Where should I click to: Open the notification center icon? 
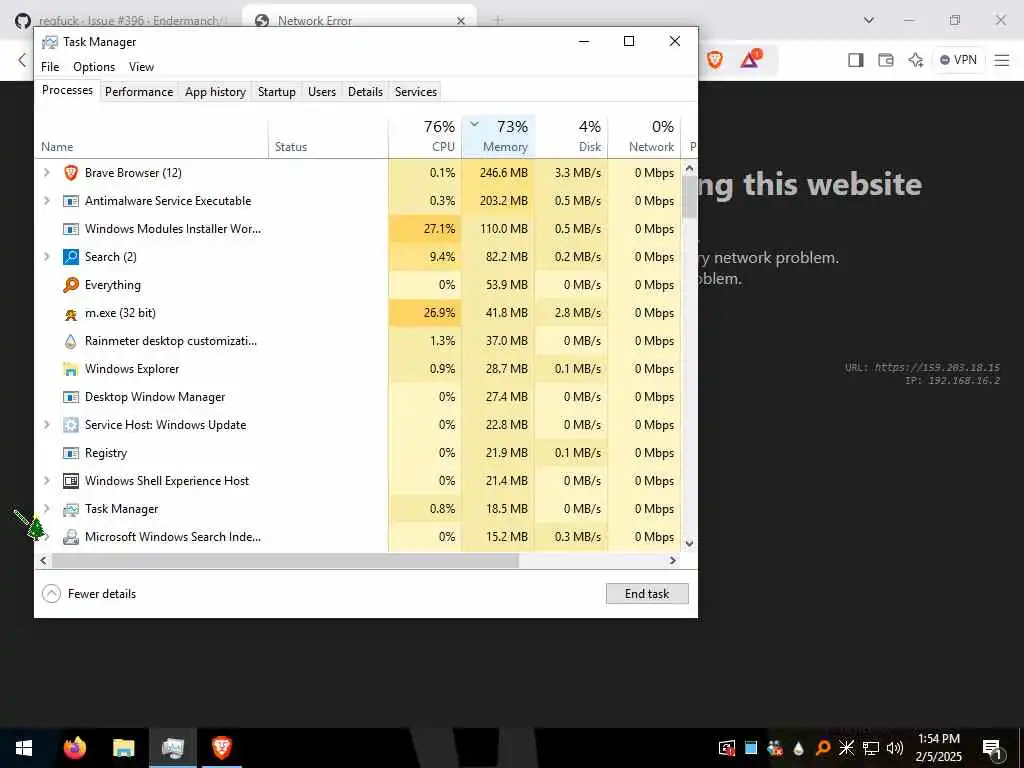[x=993, y=750]
